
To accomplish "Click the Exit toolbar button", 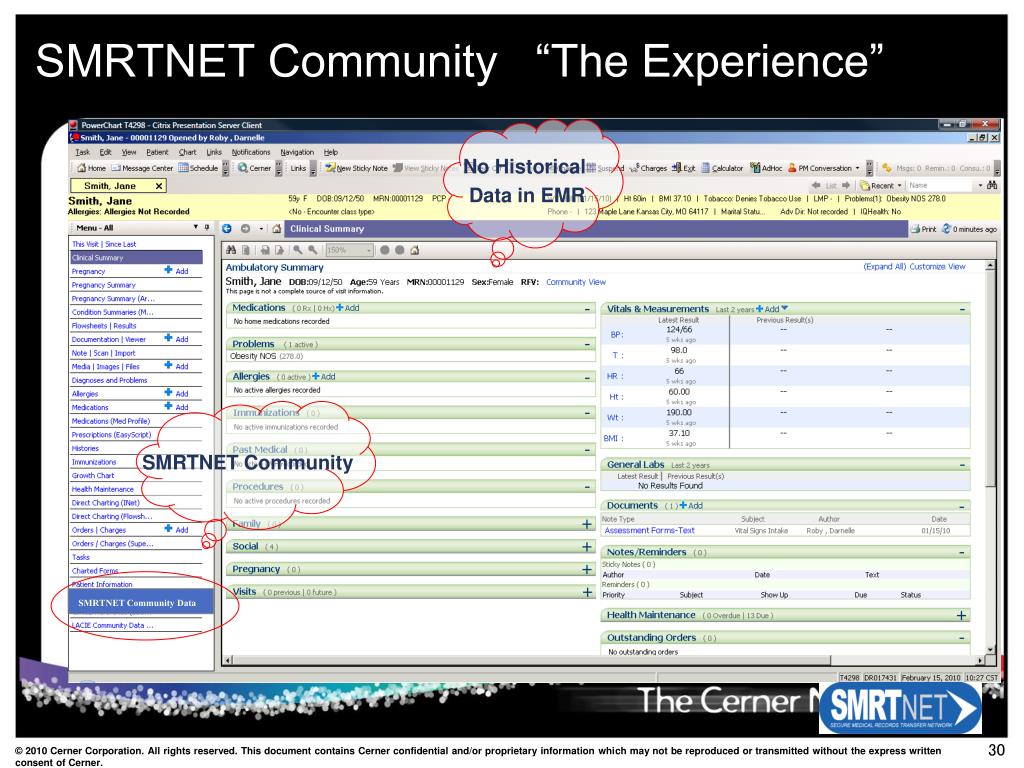I will tap(683, 168).
